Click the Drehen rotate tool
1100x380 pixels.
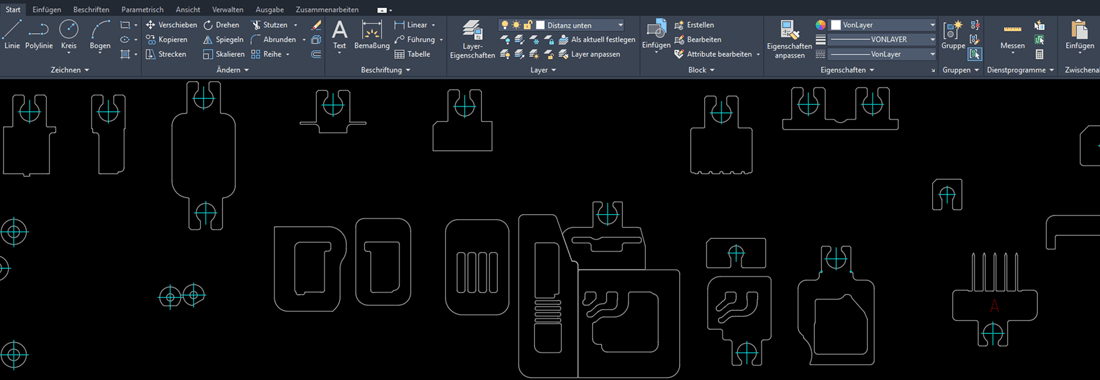coord(221,25)
